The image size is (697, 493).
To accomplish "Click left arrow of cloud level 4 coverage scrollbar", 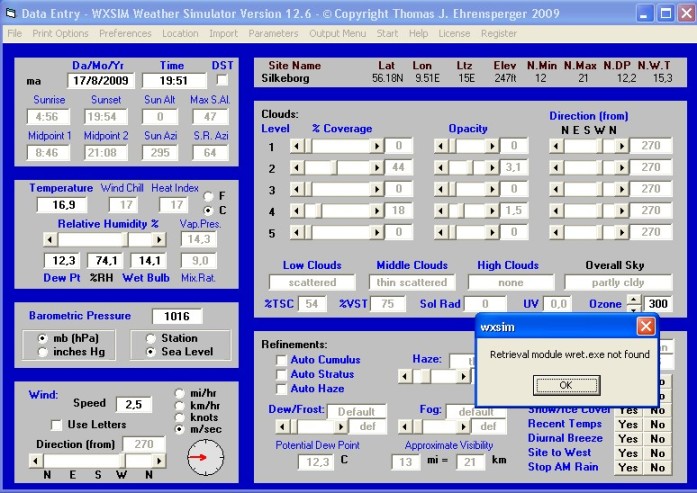I will tap(296, 211).
